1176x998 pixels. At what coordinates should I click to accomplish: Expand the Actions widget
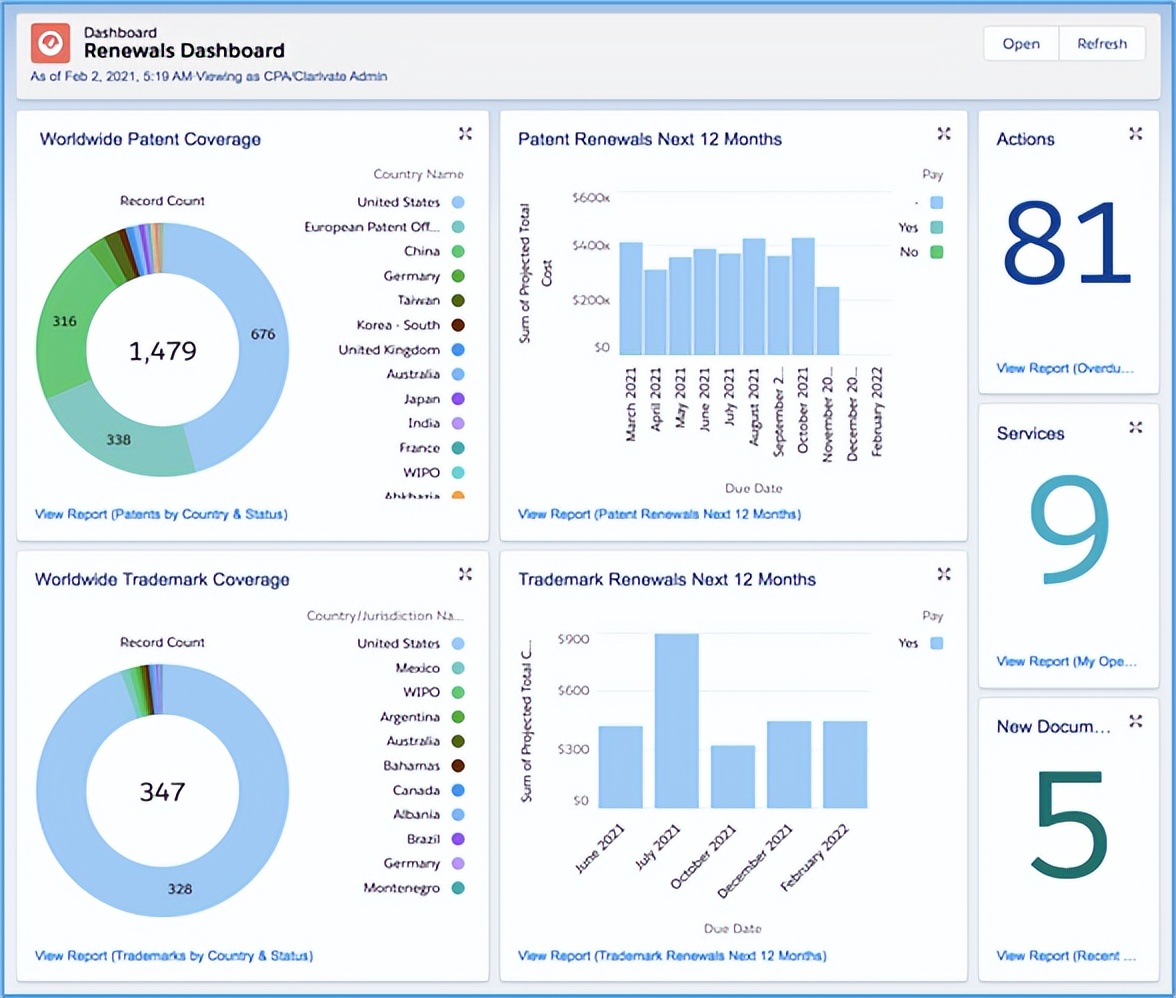tap(1135, 134)
